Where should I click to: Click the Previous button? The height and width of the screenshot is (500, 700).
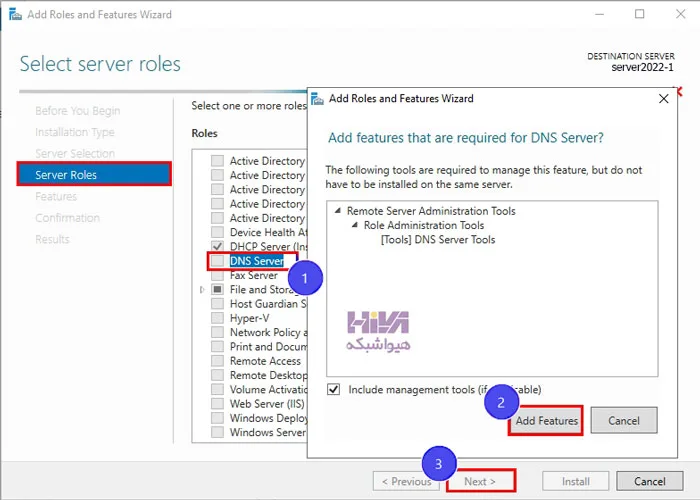pyautogui.click(x=406, y=481)
